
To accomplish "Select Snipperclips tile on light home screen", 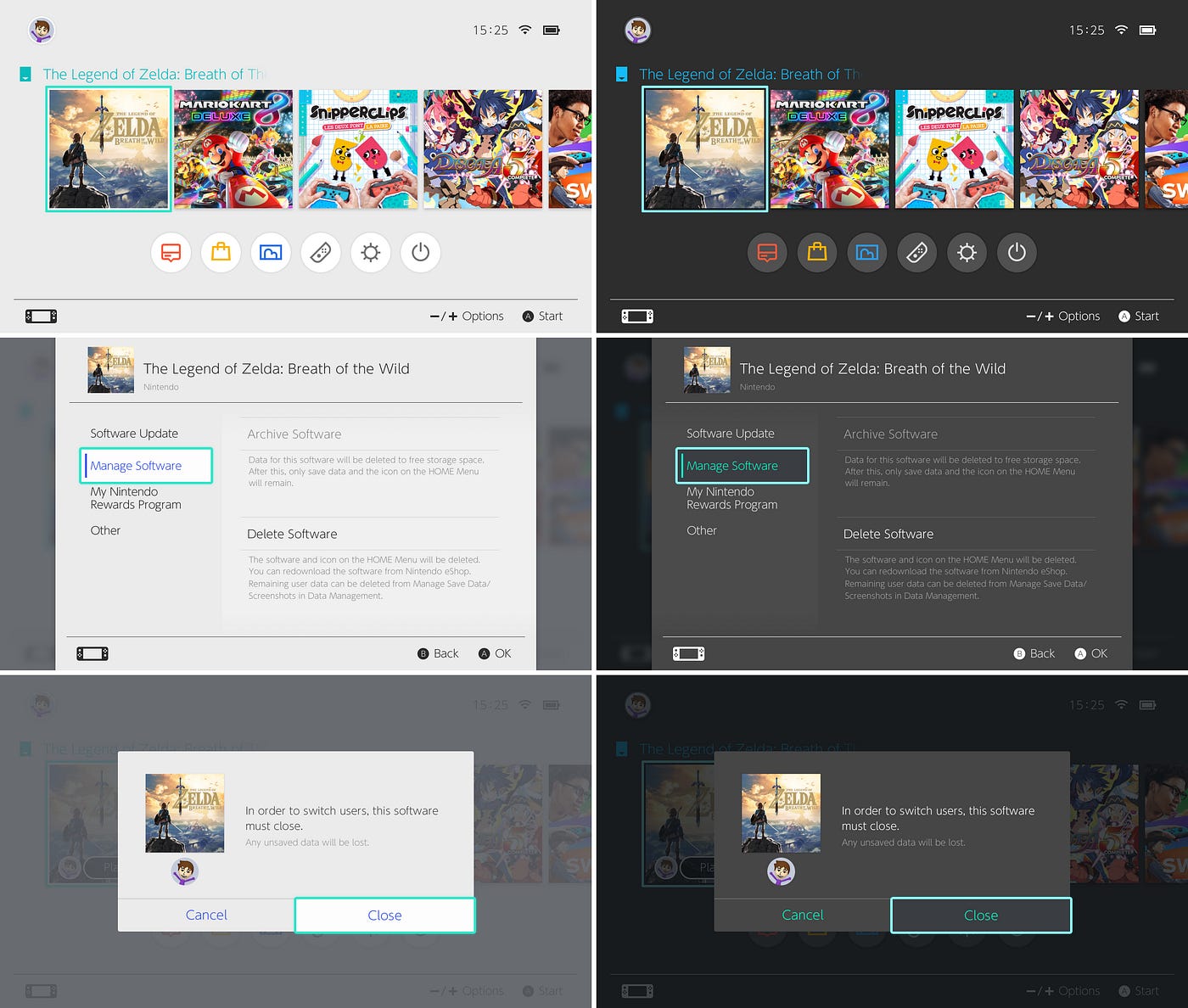I will click(x=358, y=149).
